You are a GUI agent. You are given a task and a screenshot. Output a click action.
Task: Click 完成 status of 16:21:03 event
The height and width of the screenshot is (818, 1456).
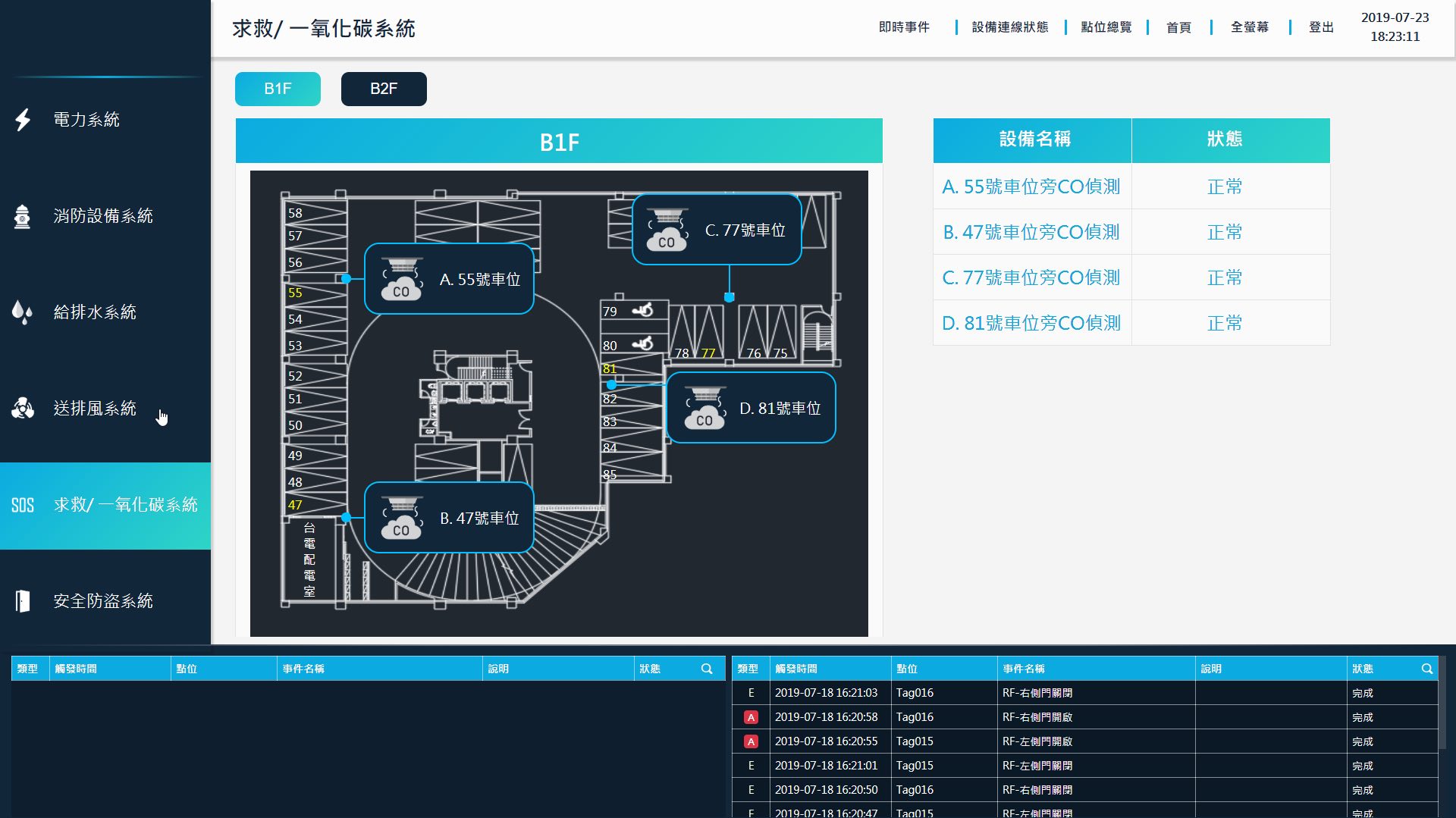[x=1363, y=693]
